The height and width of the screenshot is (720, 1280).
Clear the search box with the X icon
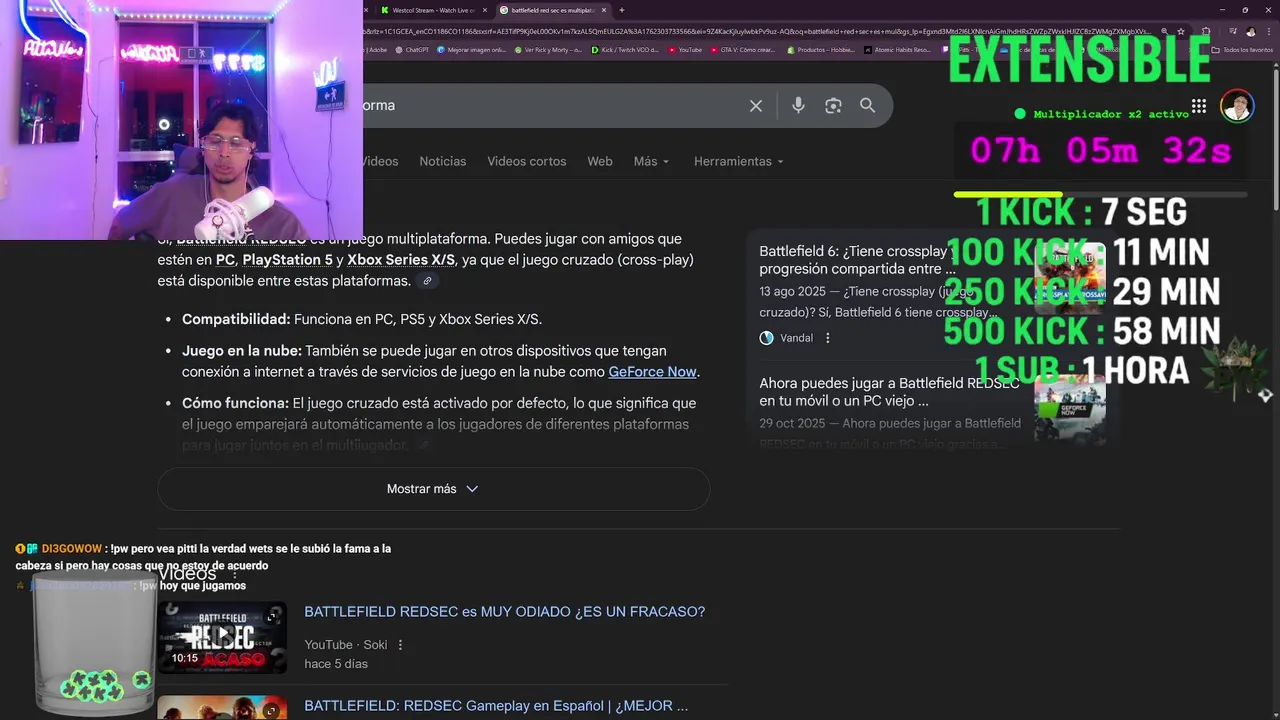(x=756, y=105)
